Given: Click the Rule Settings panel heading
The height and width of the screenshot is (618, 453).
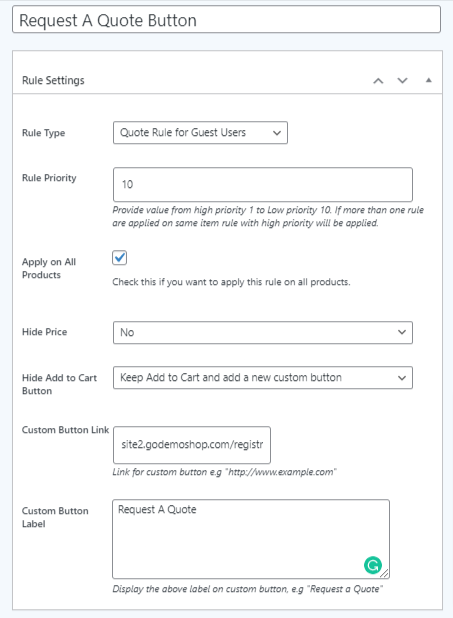Looking at the screenshot, I should pos(53,80).
